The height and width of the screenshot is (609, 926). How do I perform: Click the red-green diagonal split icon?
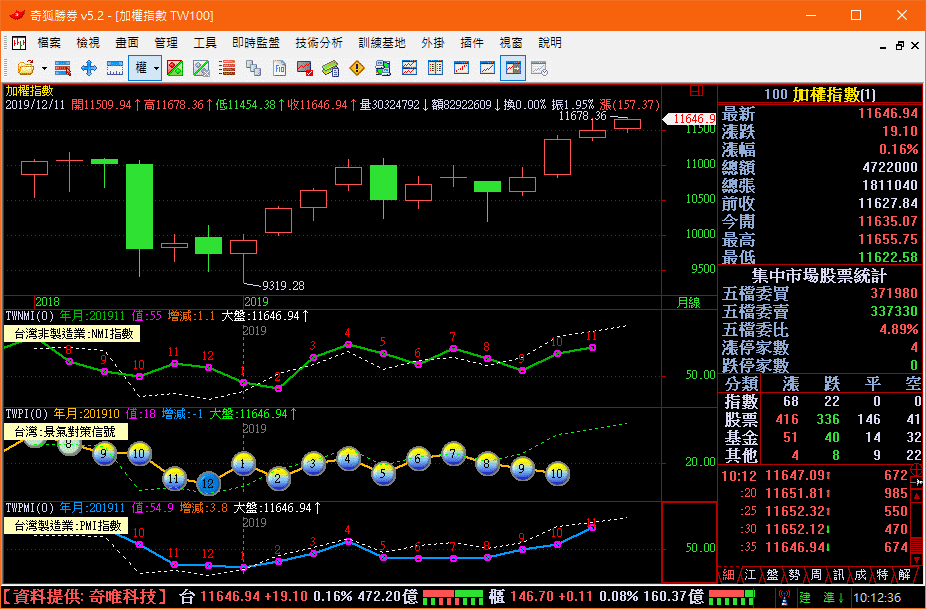pos(175,69)
